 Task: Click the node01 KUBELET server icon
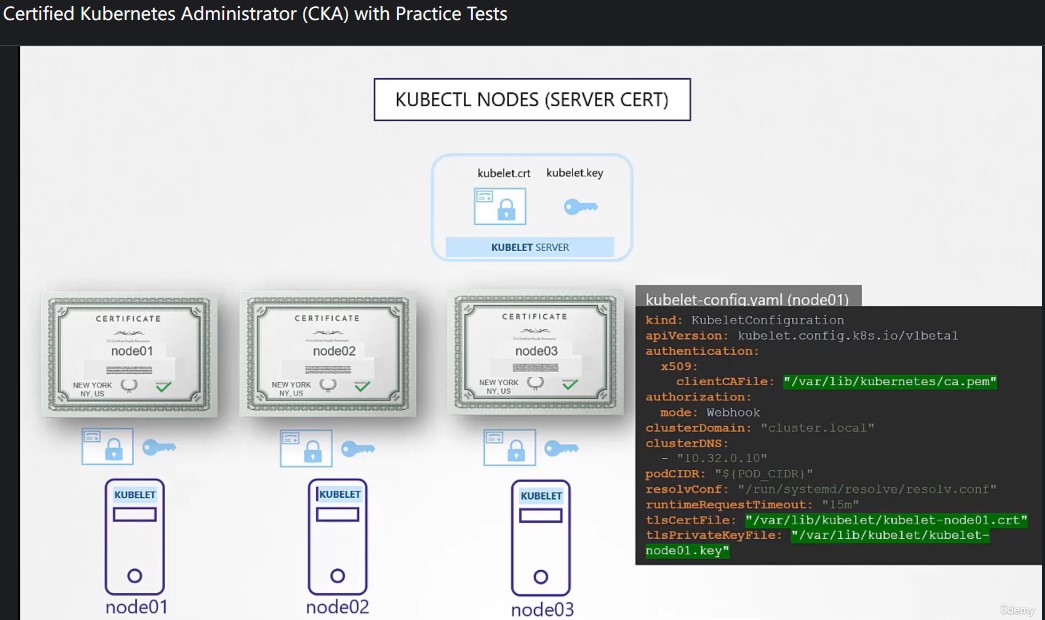[x=135, y=537]
